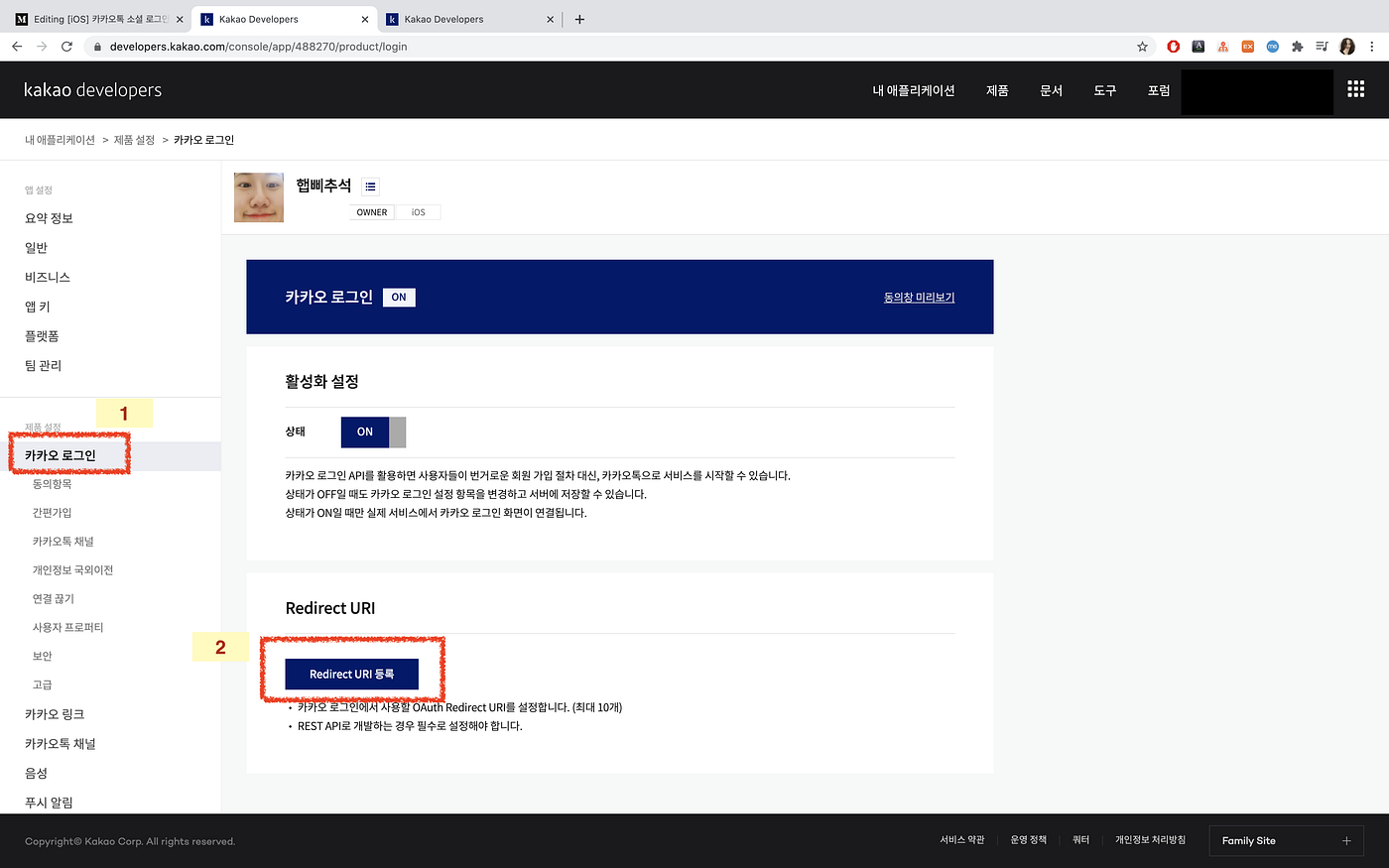
Task: Open 포럼 in the top navigation
Action: (x=1159, y=90)
